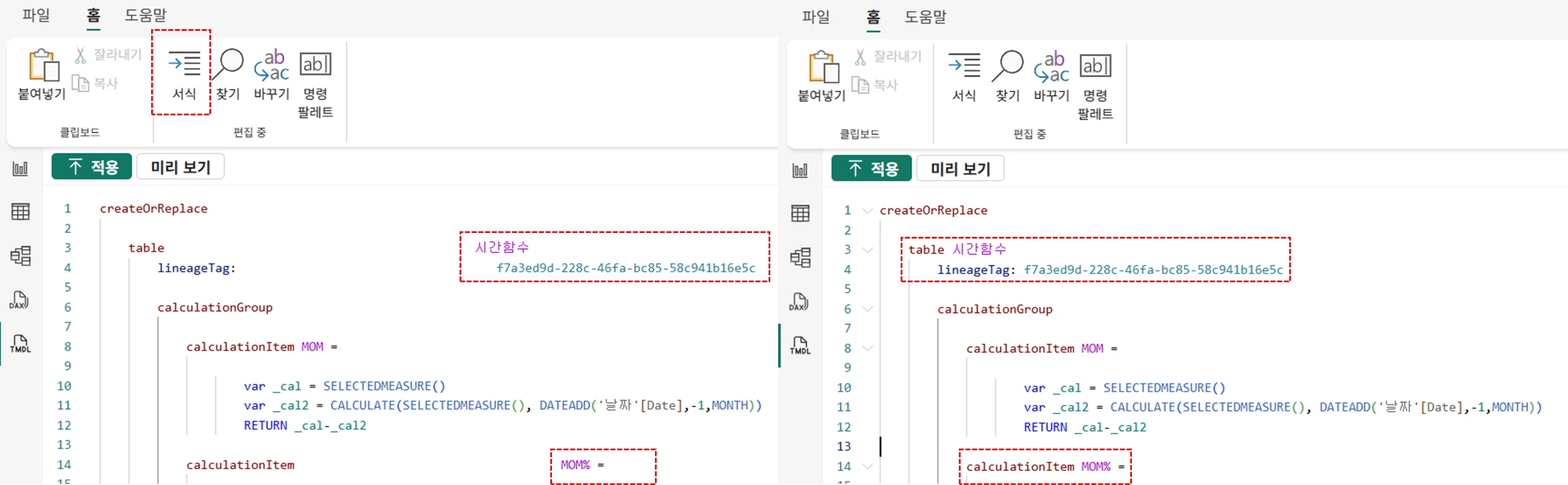The width and height of the screenshot is (1568, 485).
Task: Collapse calculationItem MOM fold on line 8
Action: coord(867,348)
